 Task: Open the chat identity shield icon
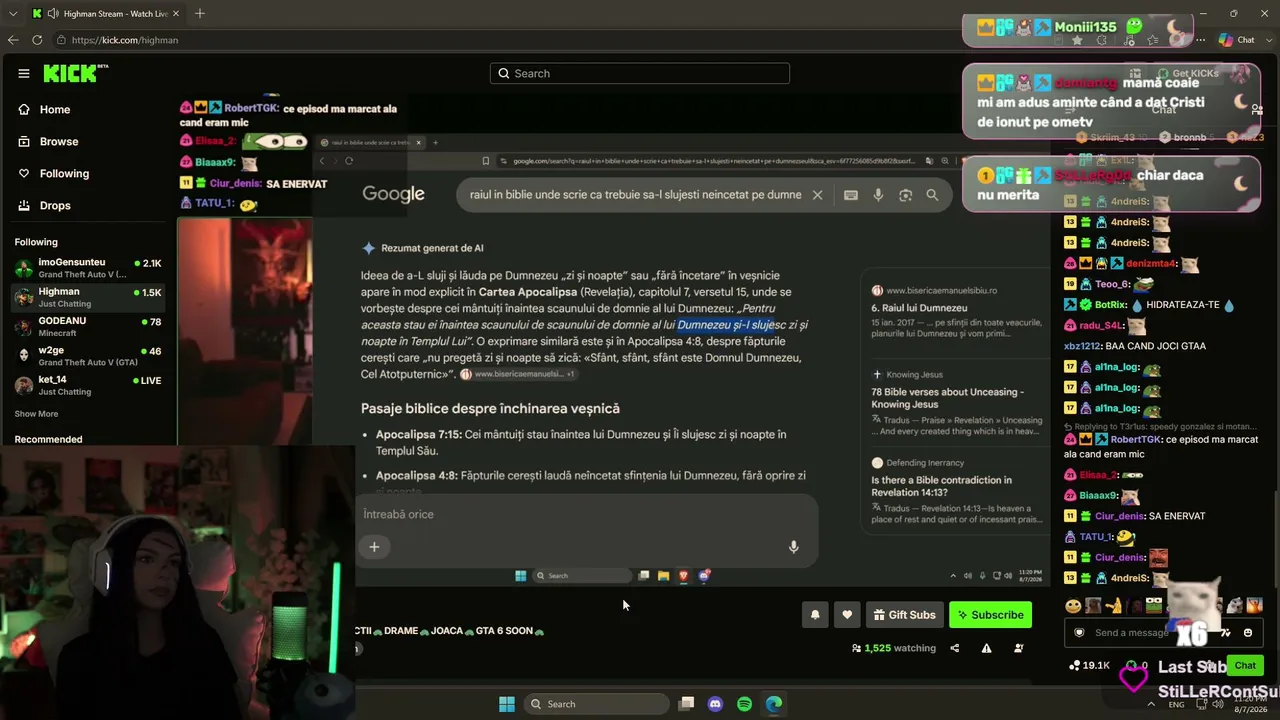coord(1078,632)
